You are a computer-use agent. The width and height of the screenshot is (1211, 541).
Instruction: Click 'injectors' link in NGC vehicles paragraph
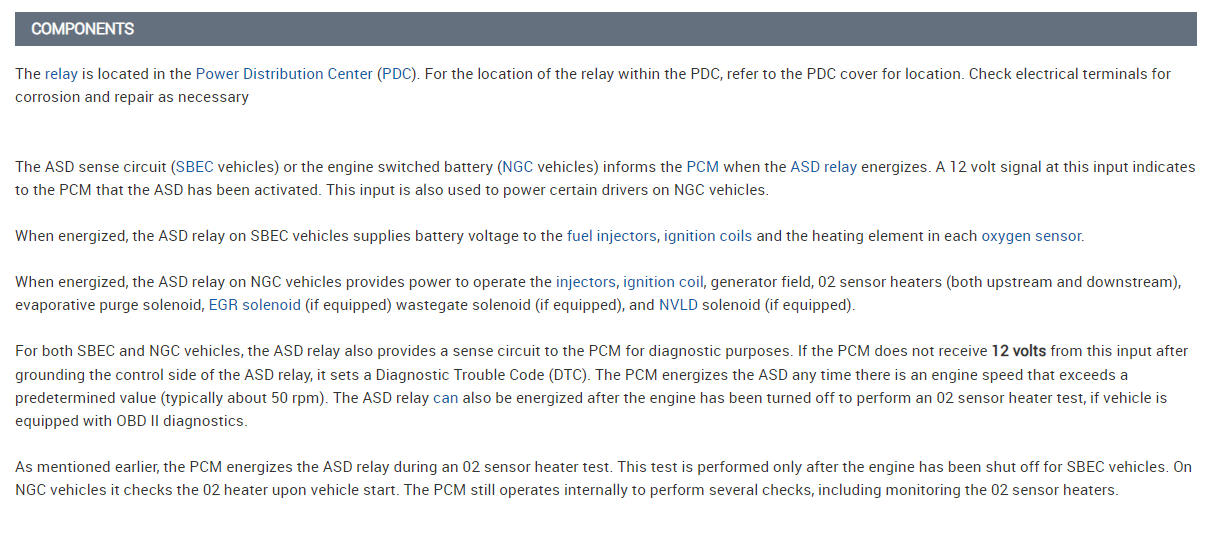click(586, 283)
